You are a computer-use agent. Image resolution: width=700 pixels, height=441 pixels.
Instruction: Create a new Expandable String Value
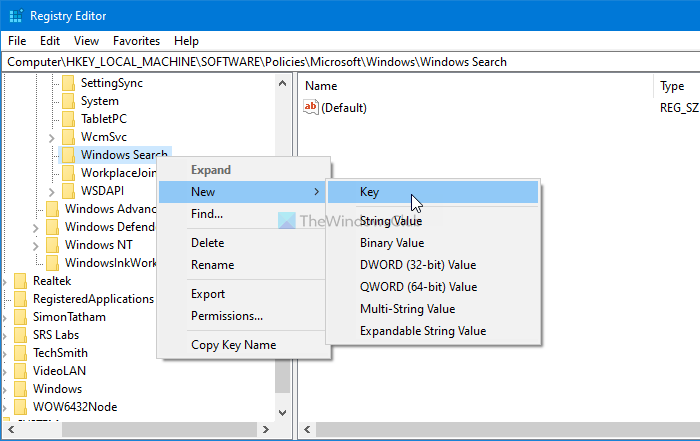point(433,331)
